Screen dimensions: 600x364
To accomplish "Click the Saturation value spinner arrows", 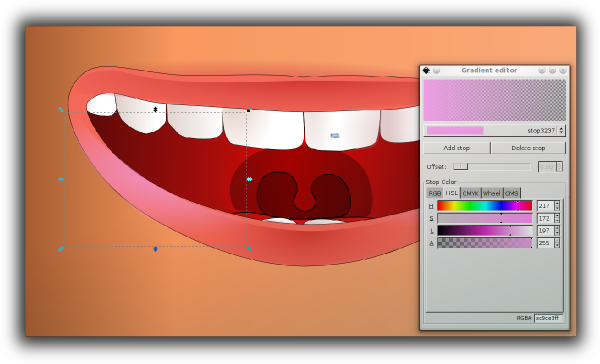I will 557,218.
